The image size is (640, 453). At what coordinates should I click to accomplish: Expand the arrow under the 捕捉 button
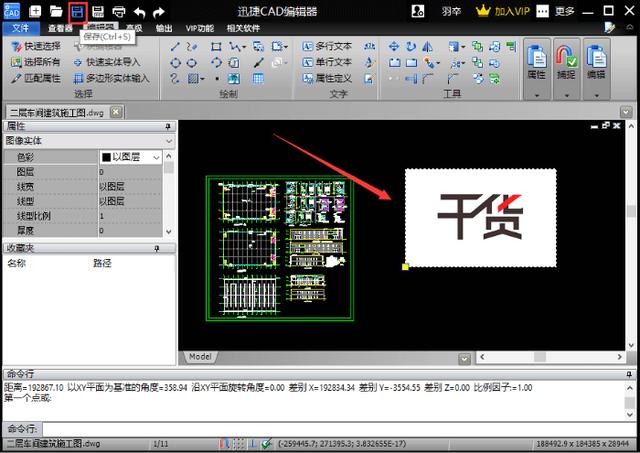click(x=567, y=95)
